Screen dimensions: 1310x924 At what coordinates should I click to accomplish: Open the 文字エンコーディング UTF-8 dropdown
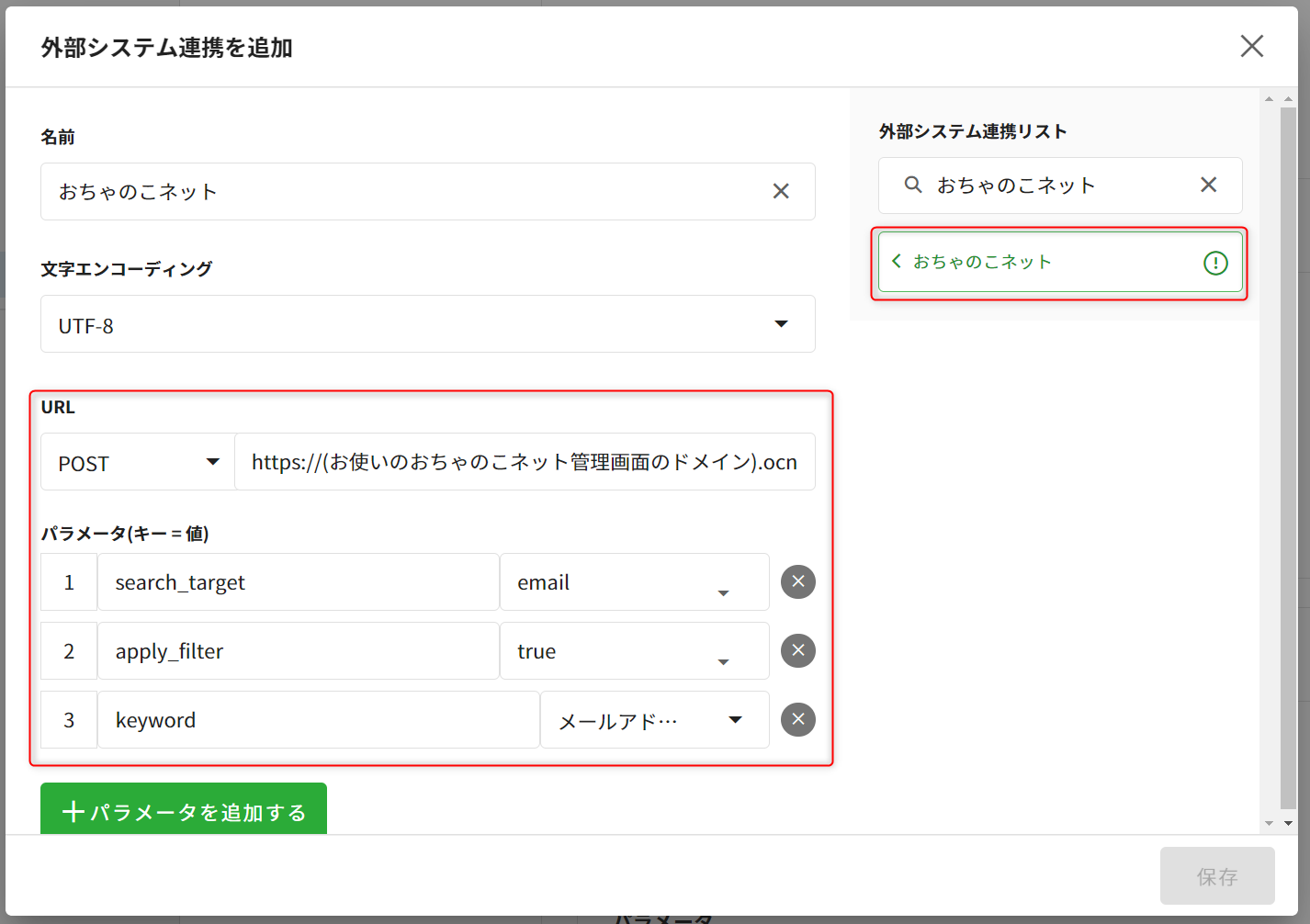[x=780, y=324]
